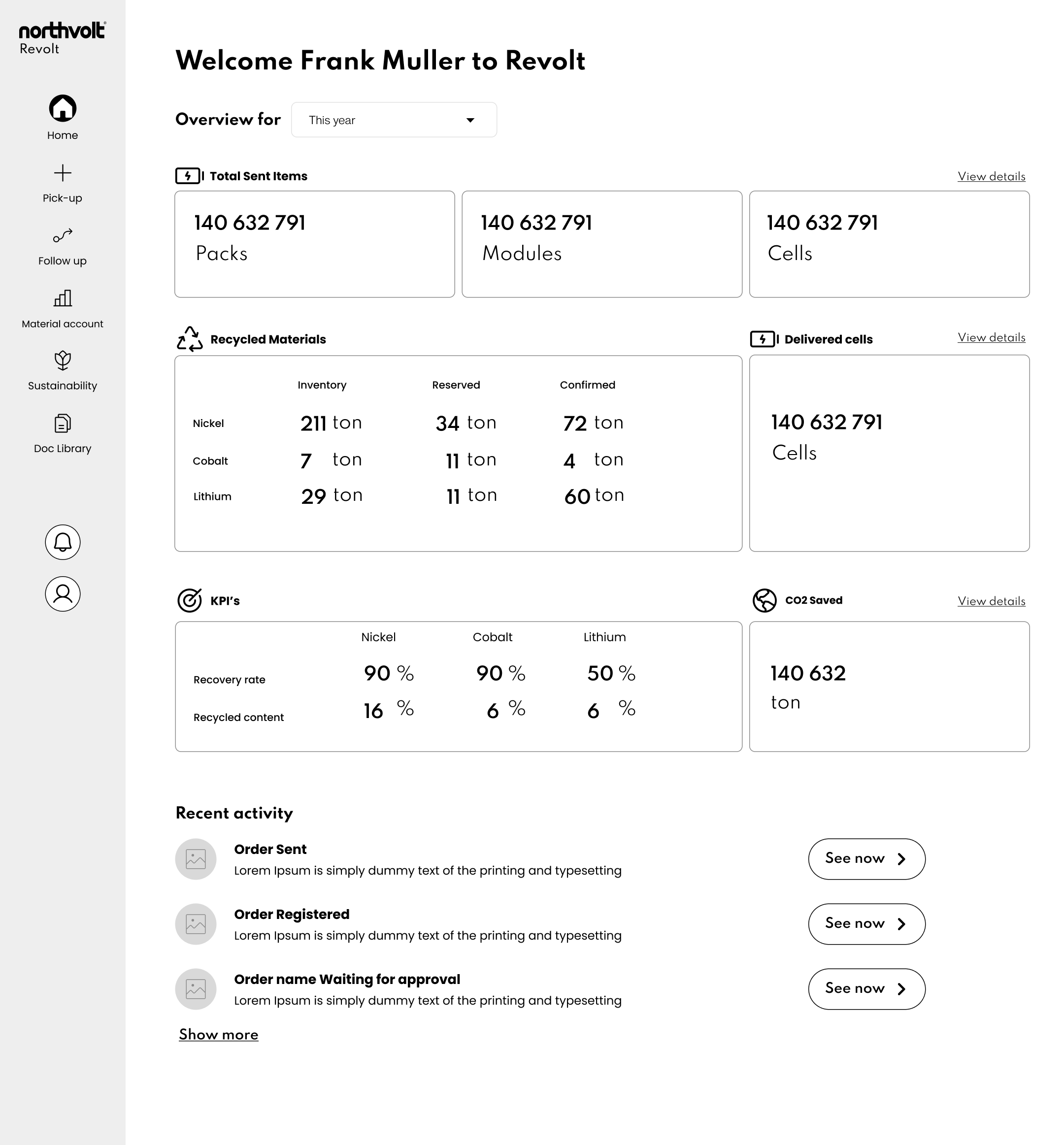Click the Nickel inventory value '211 ton'
Viewport: 1064px width, 1145px height.
pyautogui.click(x=331, y=423)
